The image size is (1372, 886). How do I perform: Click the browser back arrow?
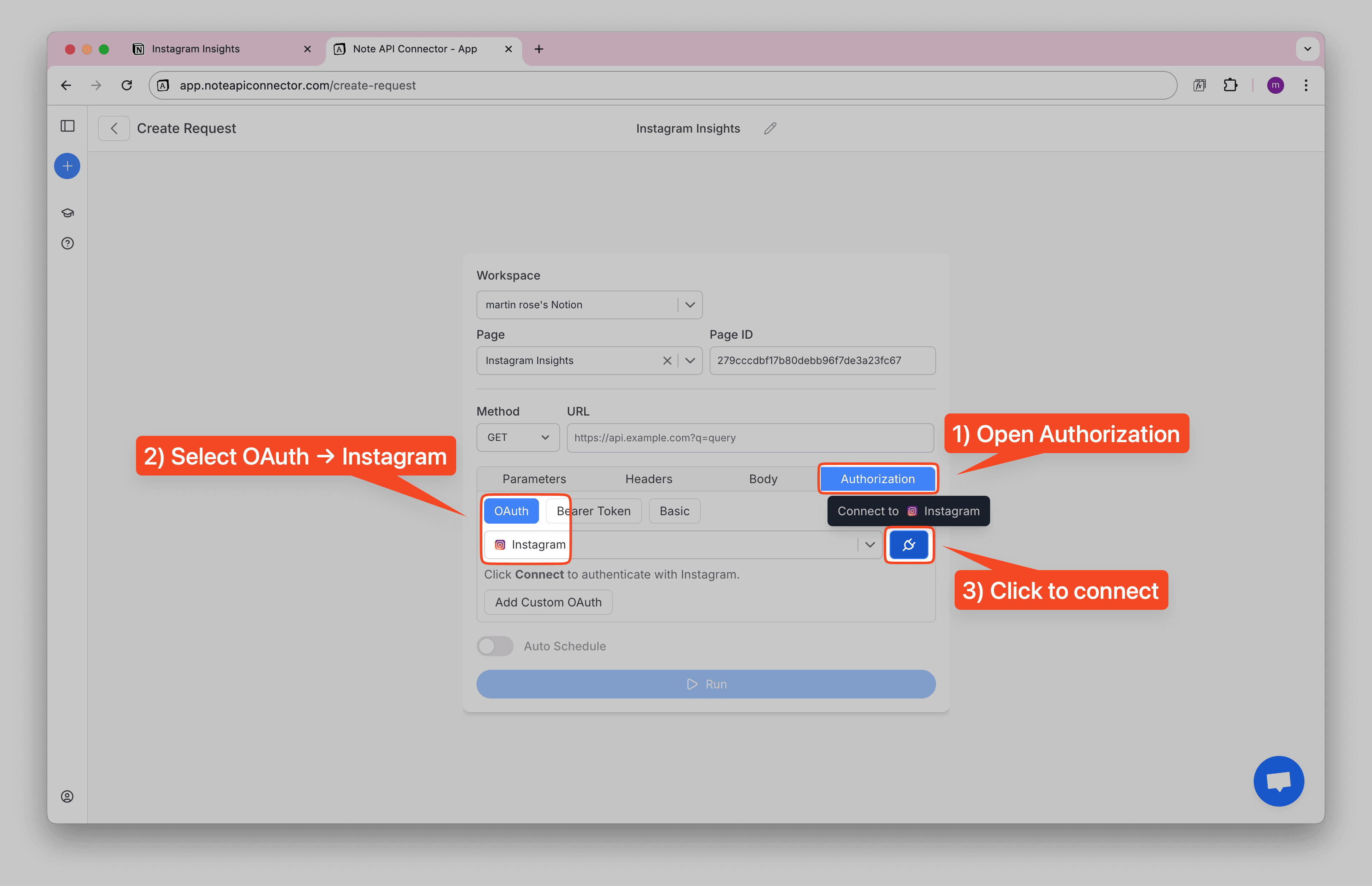click(x=66, y=85)
